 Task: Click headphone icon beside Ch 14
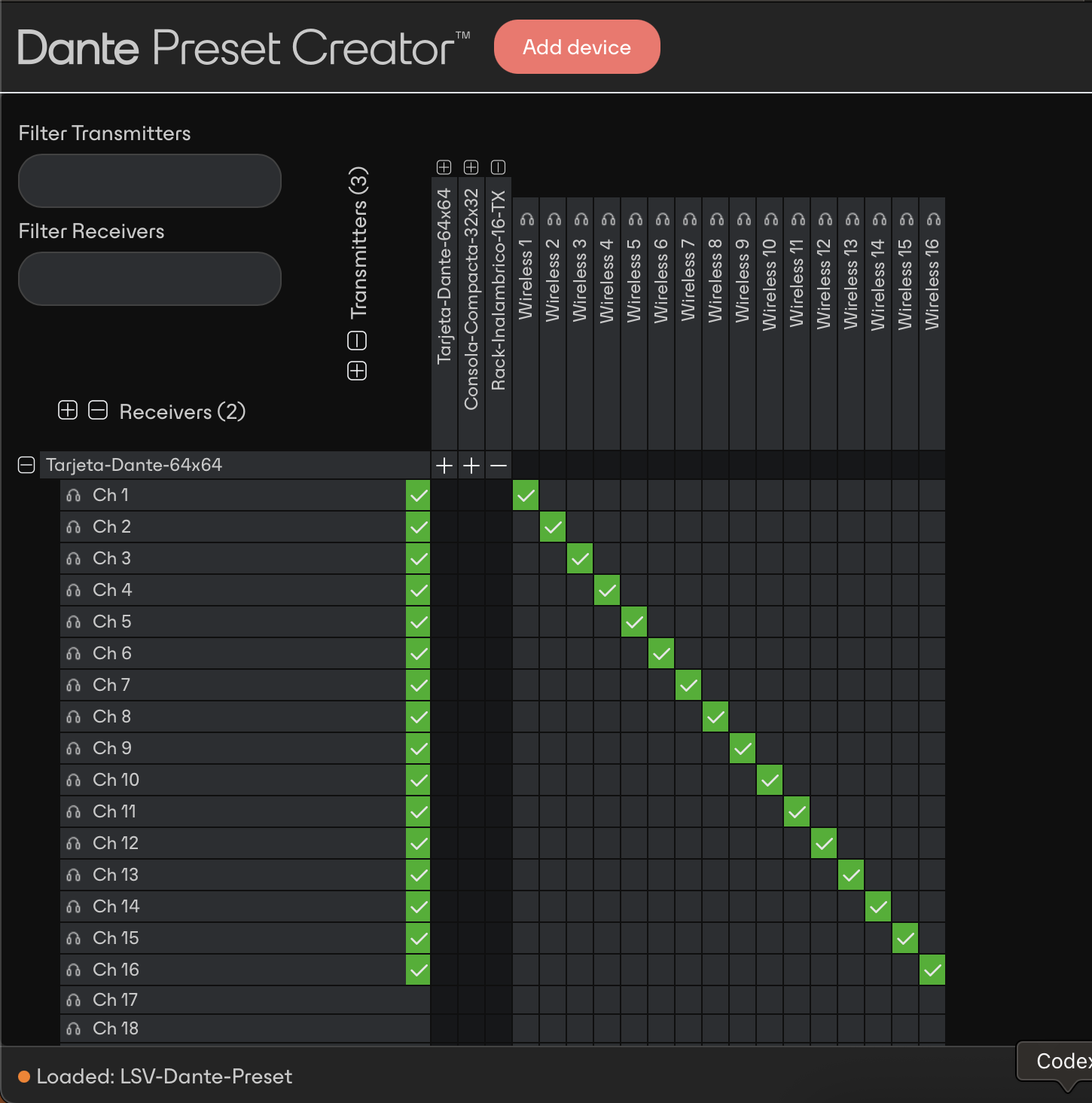(73, 907)
